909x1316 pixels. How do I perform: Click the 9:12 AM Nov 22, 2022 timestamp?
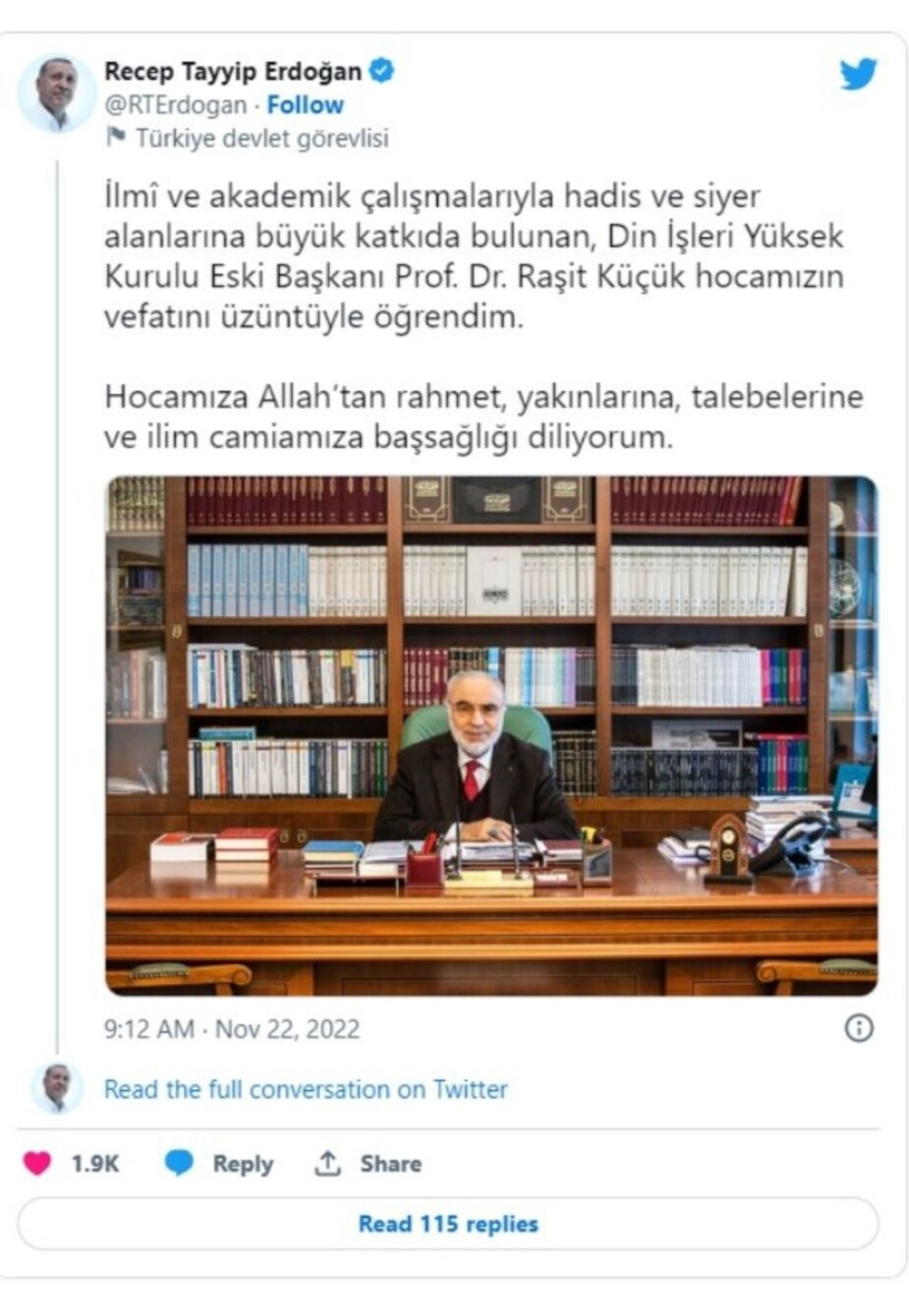[x=232, y=1029]
